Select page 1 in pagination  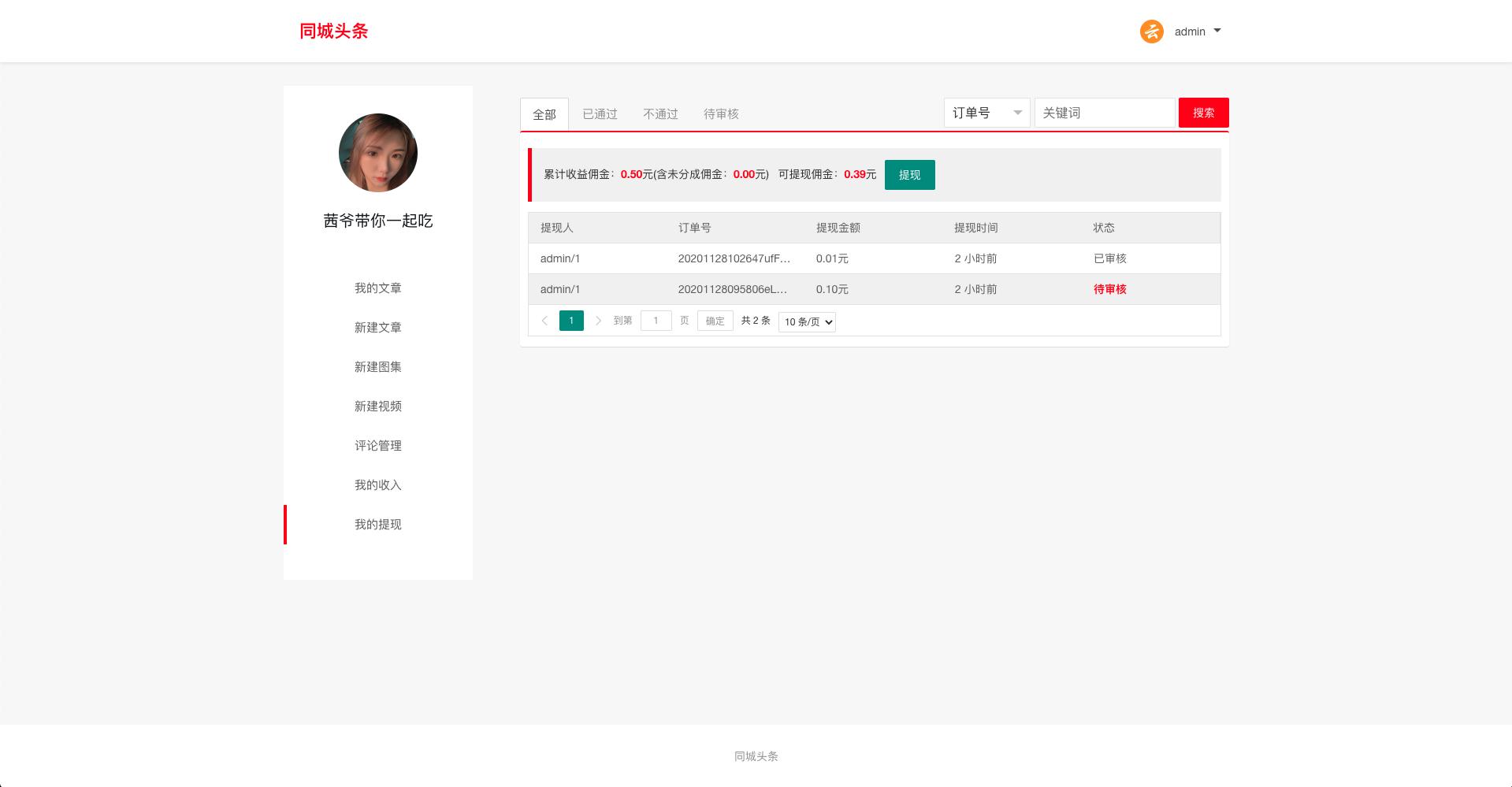(x=571, y=321)
